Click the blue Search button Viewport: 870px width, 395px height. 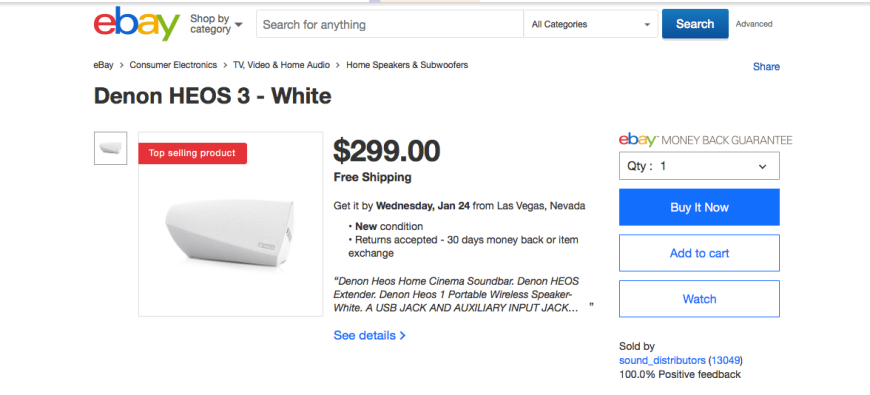click(695, 24)
